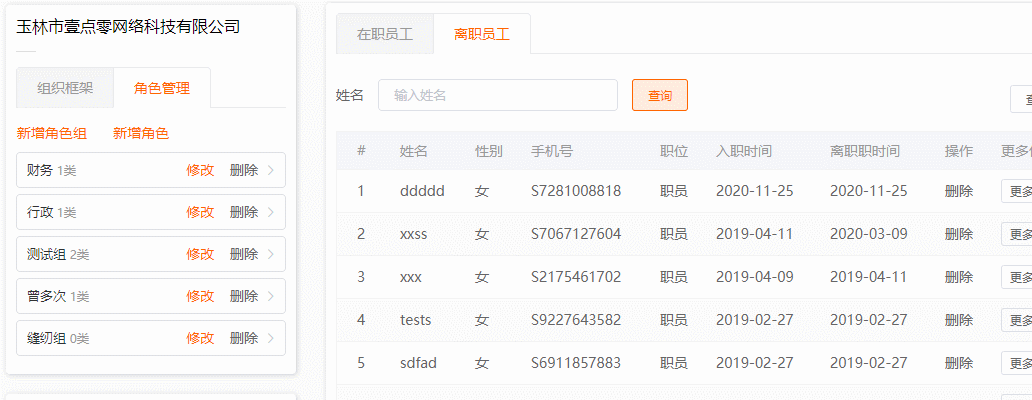This screenshot has height=400, width=1032.
Task: Expand the 财务 role group chevron
Action: [271, 171]
